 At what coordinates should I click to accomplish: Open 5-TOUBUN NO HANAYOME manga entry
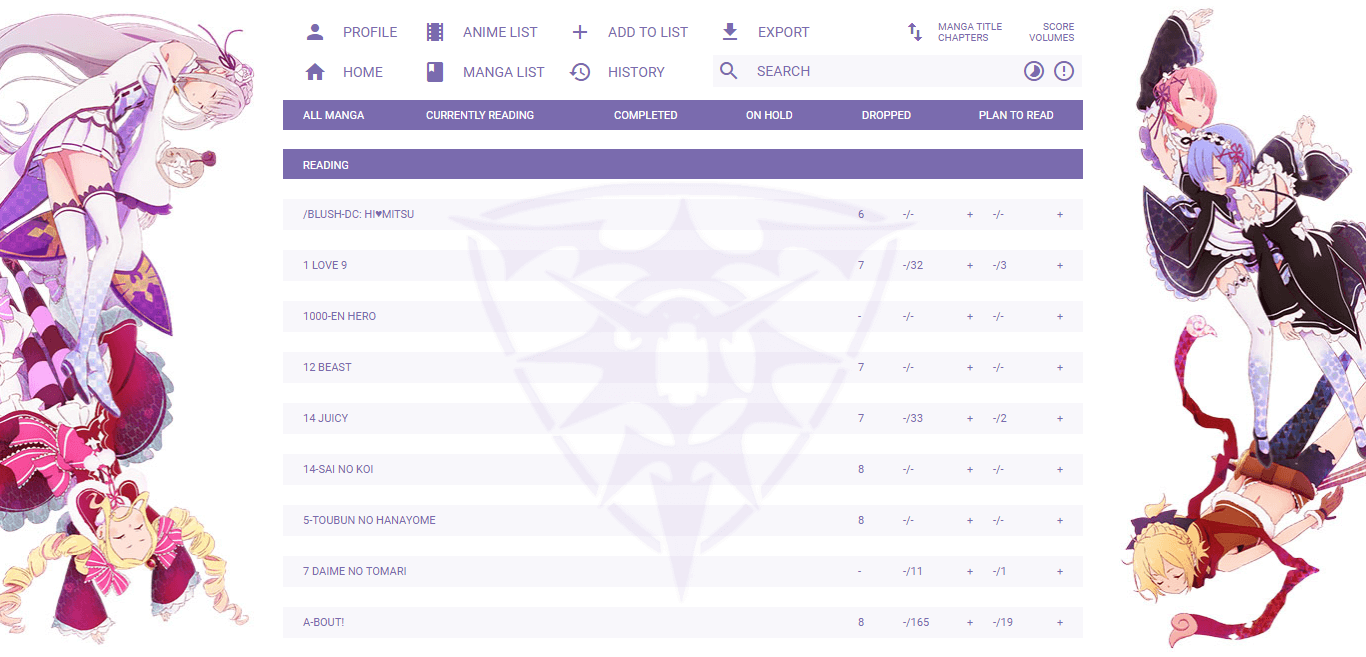369,520
